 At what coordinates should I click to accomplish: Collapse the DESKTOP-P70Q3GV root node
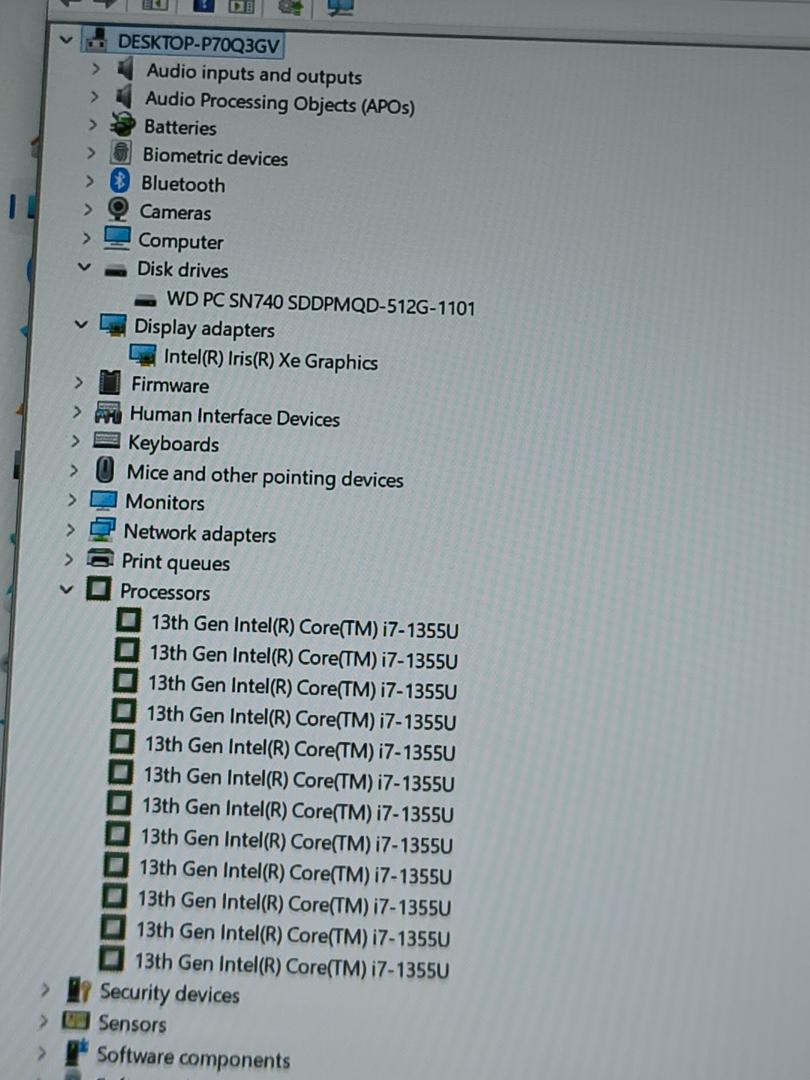point(66,40)
